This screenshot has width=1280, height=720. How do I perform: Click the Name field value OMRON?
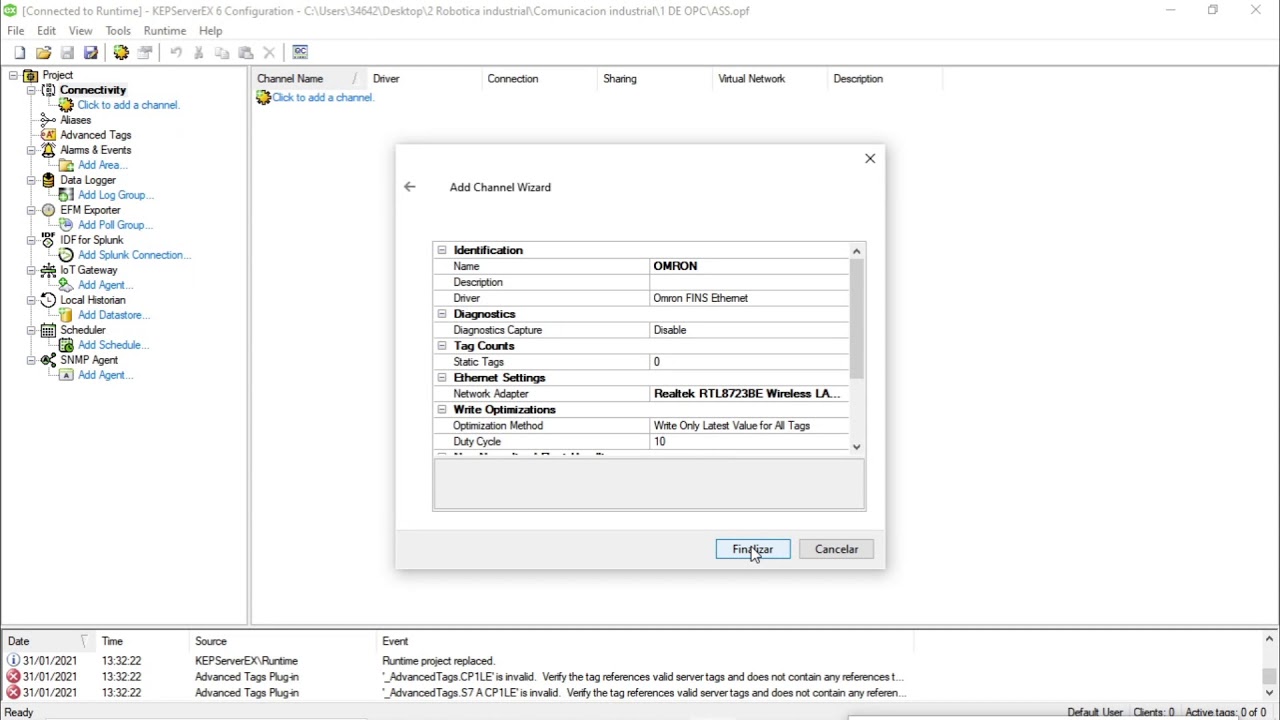749,266
